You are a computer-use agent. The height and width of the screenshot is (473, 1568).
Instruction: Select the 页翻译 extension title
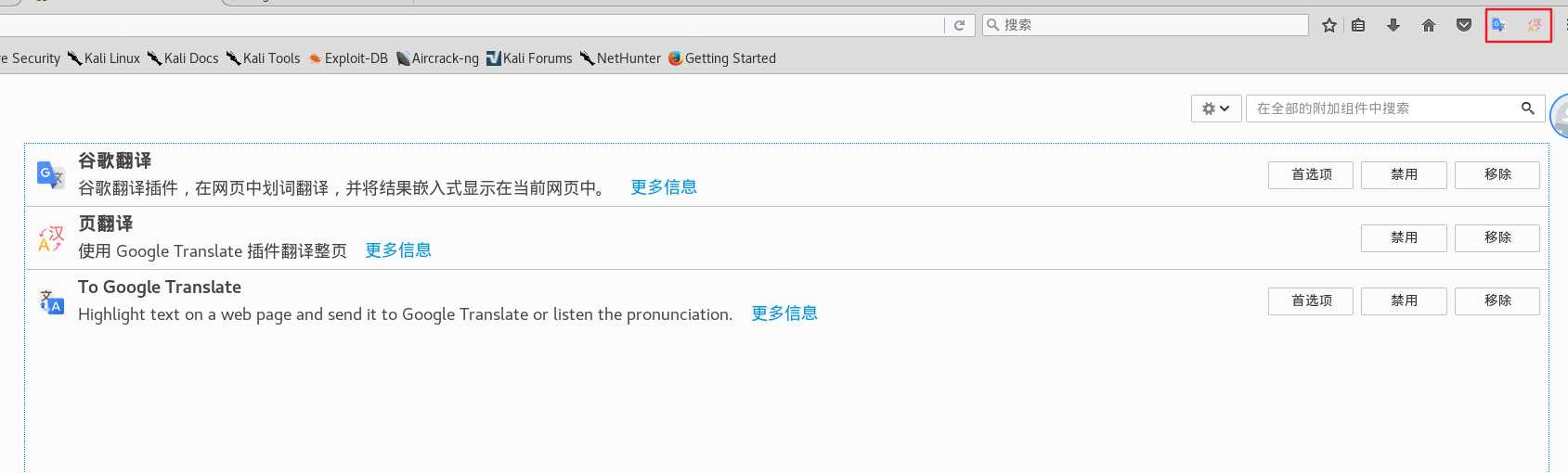(x=106, y=224)
